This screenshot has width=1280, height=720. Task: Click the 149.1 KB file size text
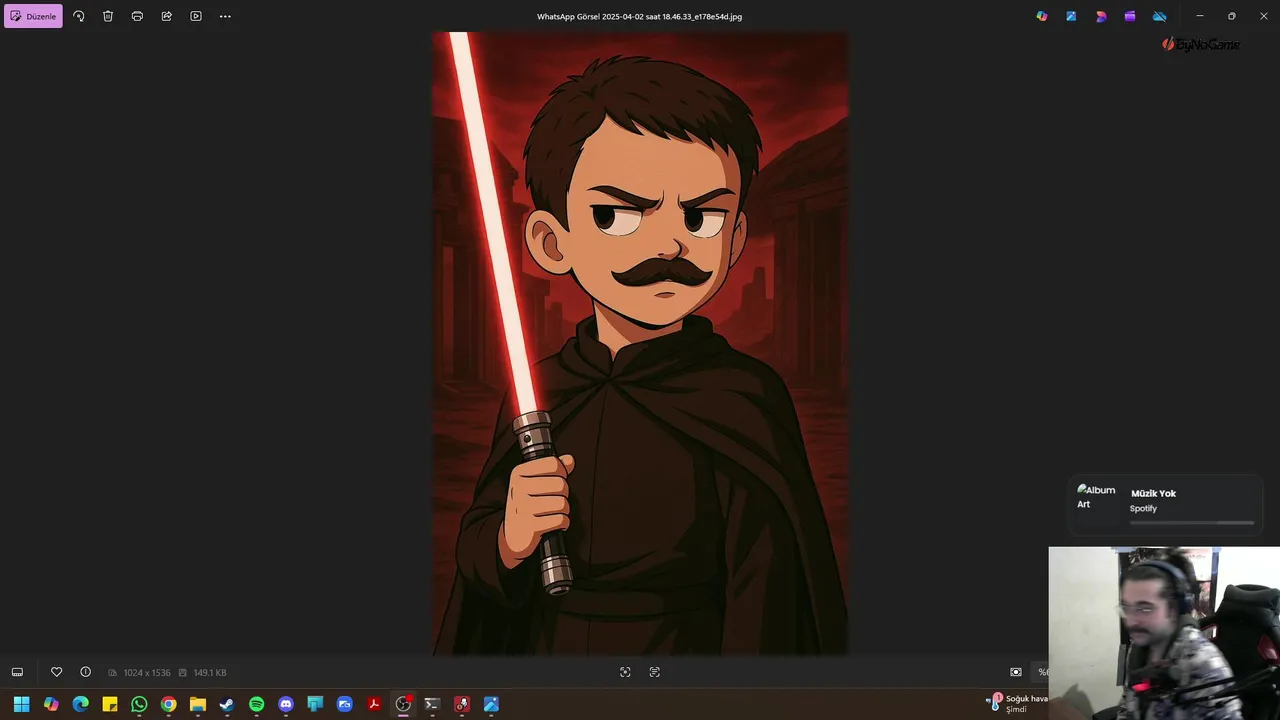pos(209,673)
